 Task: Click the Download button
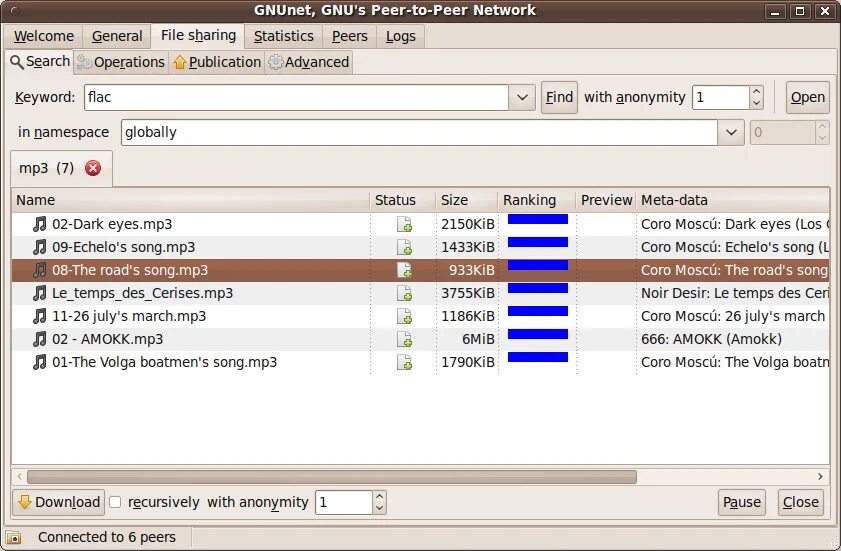58,502
